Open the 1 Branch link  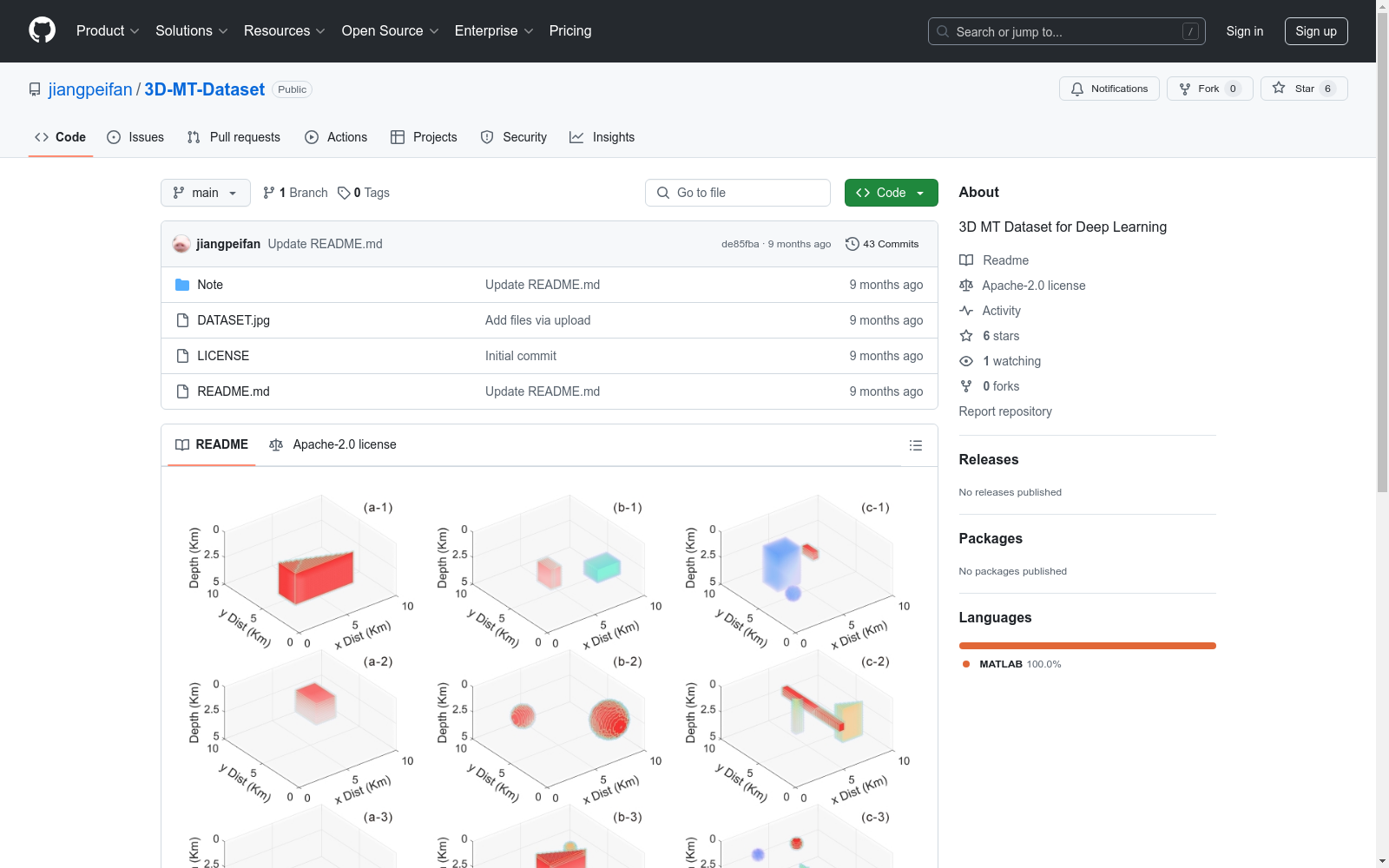295,193
